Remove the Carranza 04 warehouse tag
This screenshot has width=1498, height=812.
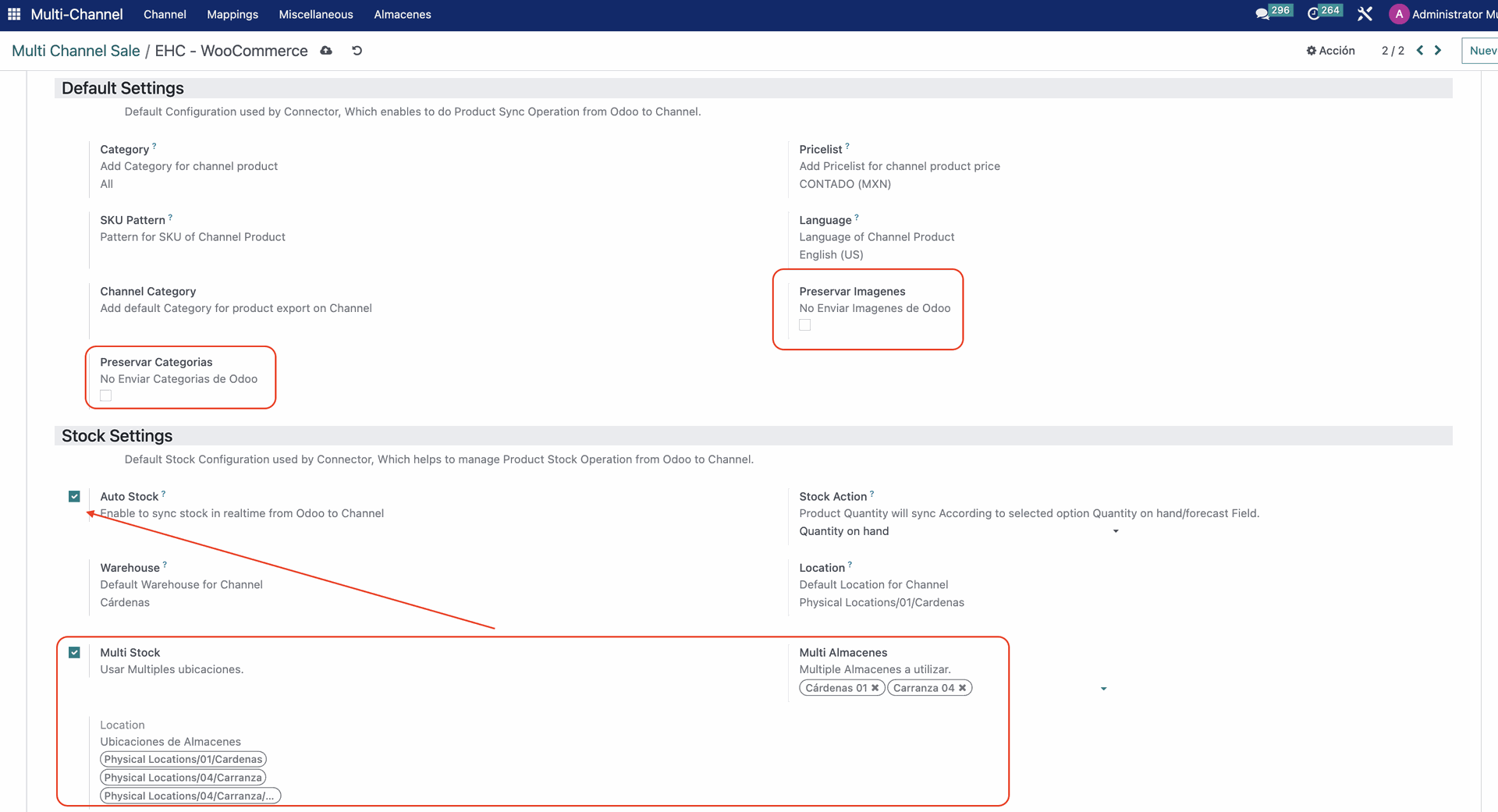click(962, 688)
